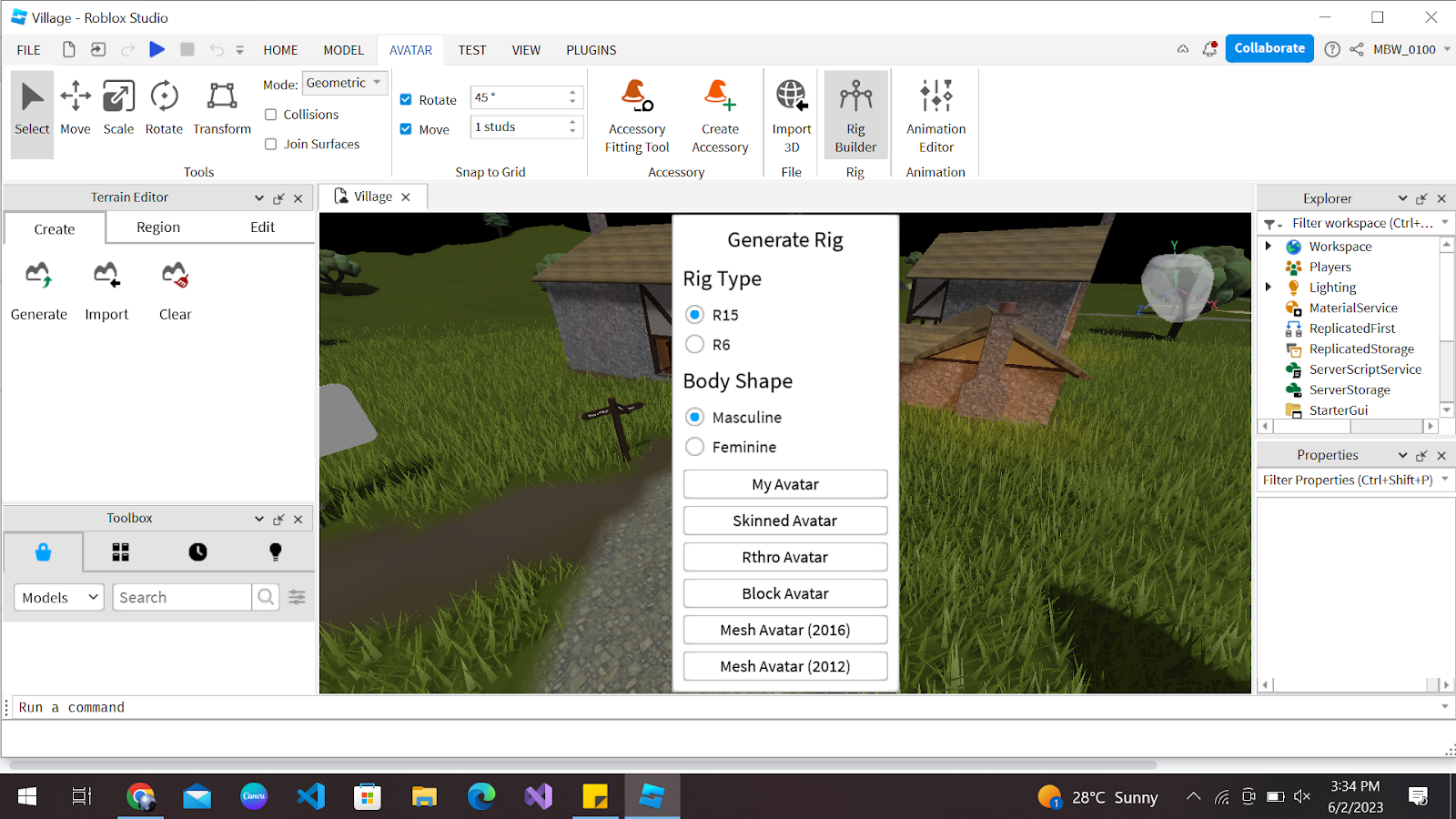This screenshot has width=1456, height=819.
Task: Toggle the Collisions checkbox
Action: (271, 115)
